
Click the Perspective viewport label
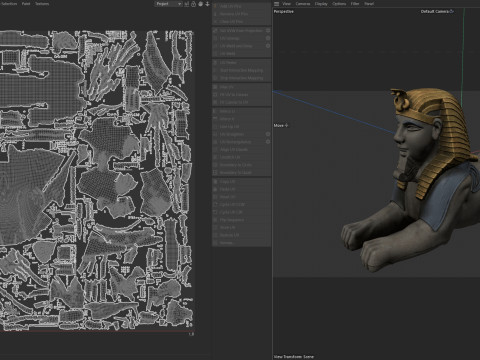[284, 11]
